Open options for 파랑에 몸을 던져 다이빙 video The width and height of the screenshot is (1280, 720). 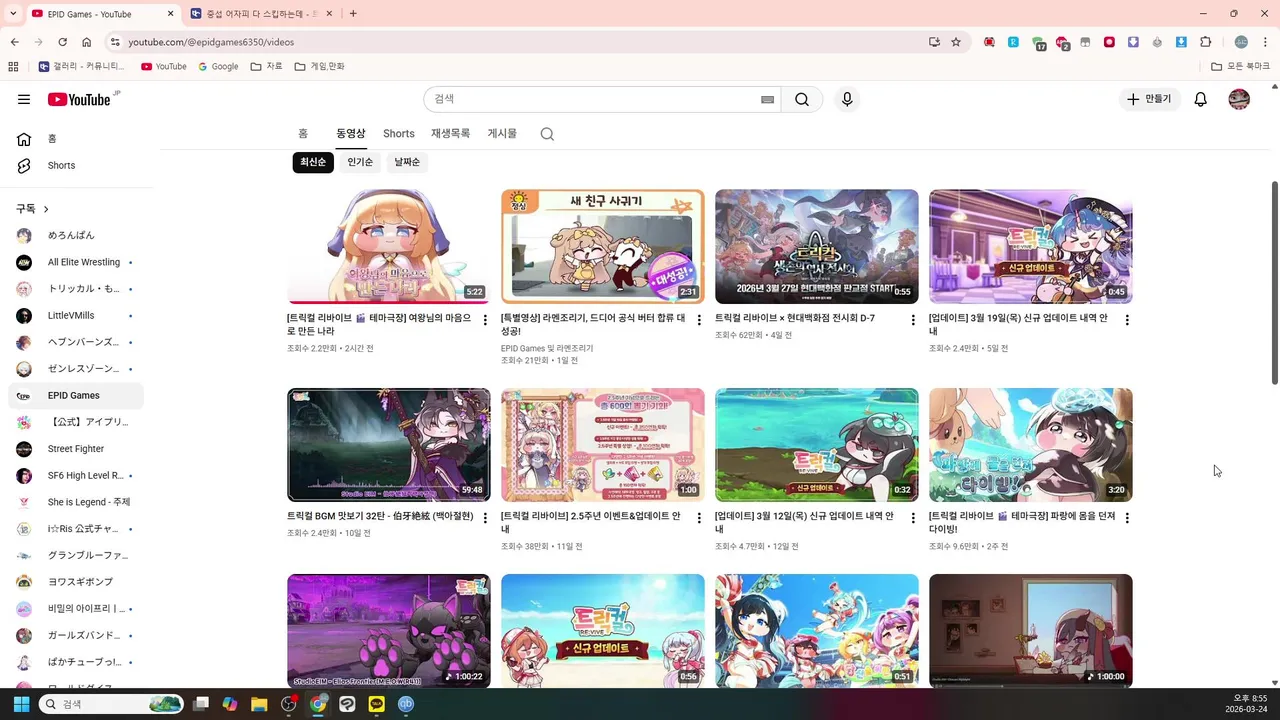click(1127, 518)
